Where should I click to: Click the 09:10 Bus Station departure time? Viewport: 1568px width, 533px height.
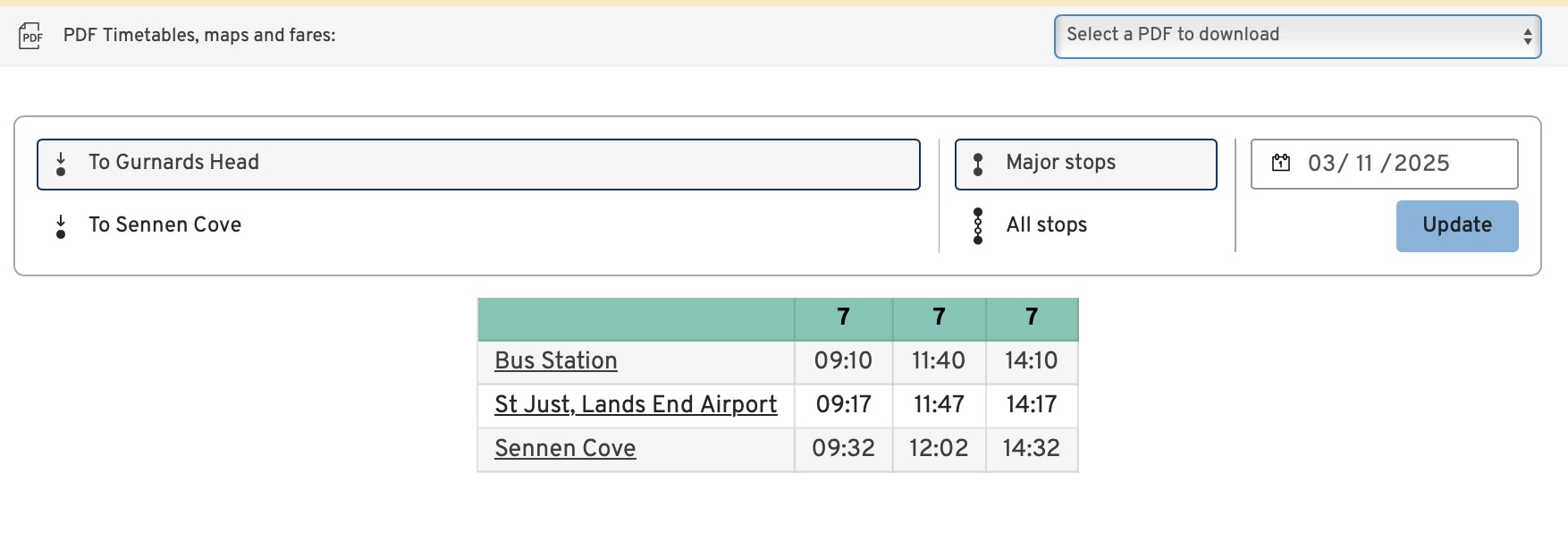tap(843, 361)
